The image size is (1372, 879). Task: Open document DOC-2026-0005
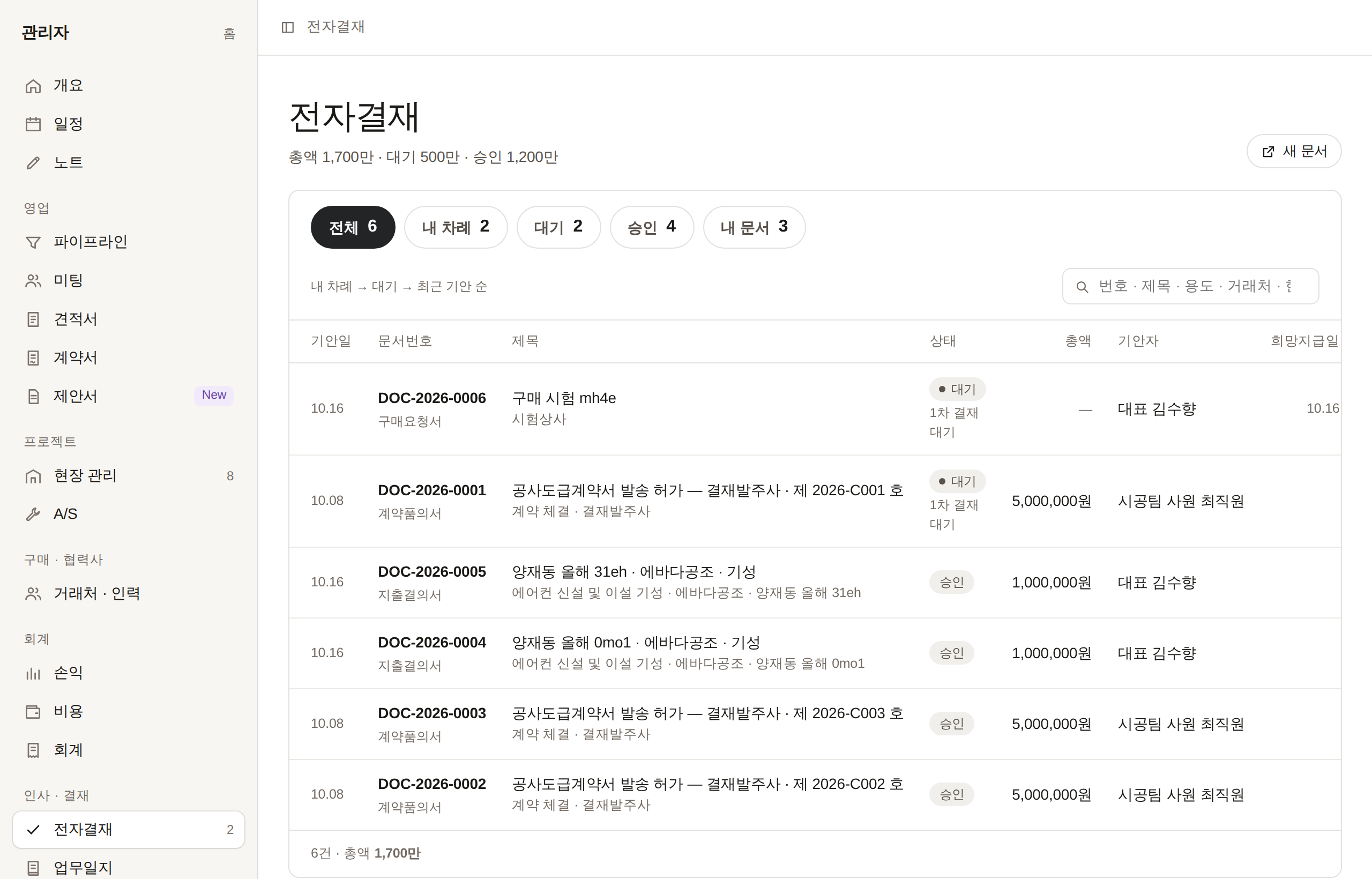431,572
